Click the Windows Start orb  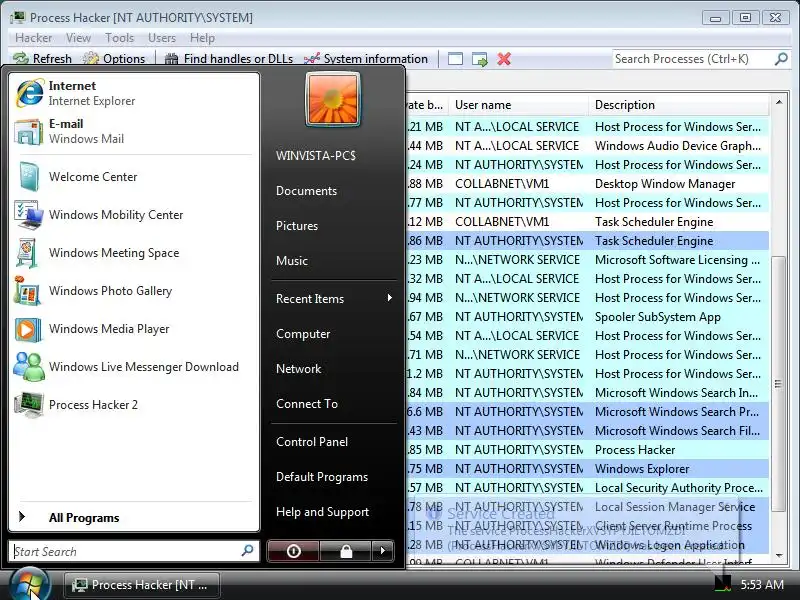point(30,585)
